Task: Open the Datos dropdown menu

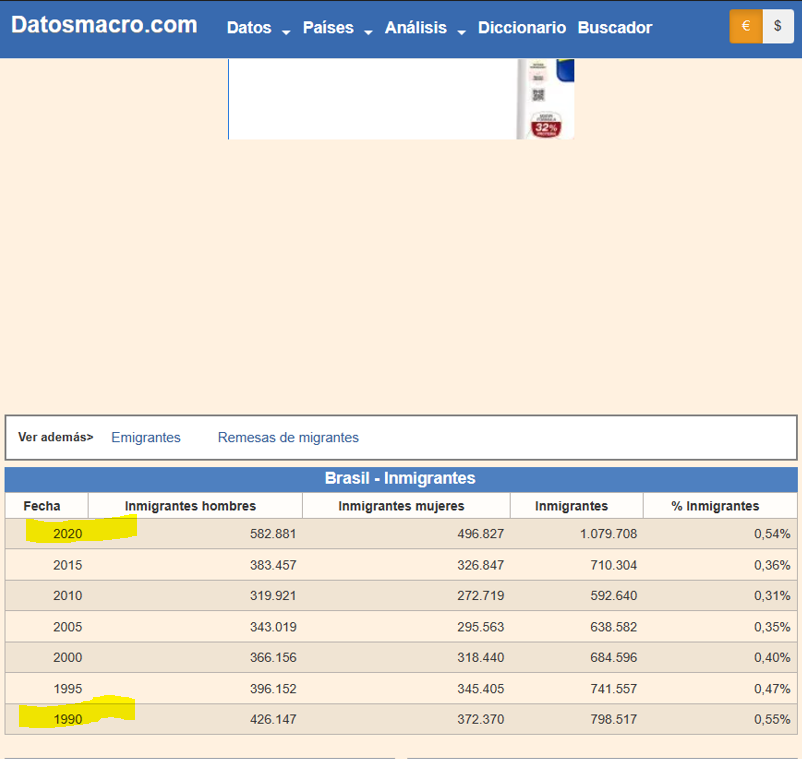Action: pyautogui.click(x=257, y=28)
